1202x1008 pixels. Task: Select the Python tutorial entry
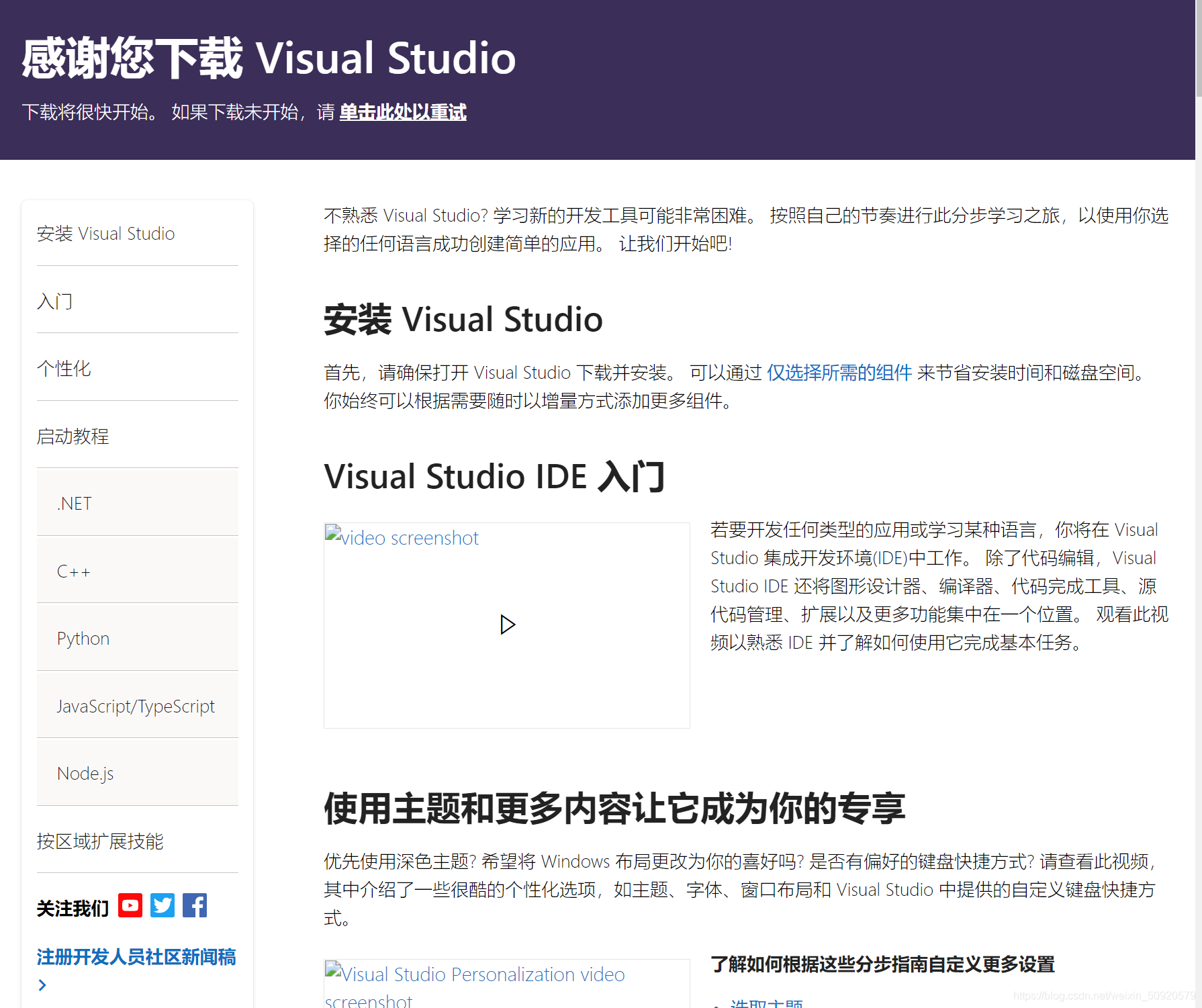point(83,638)
